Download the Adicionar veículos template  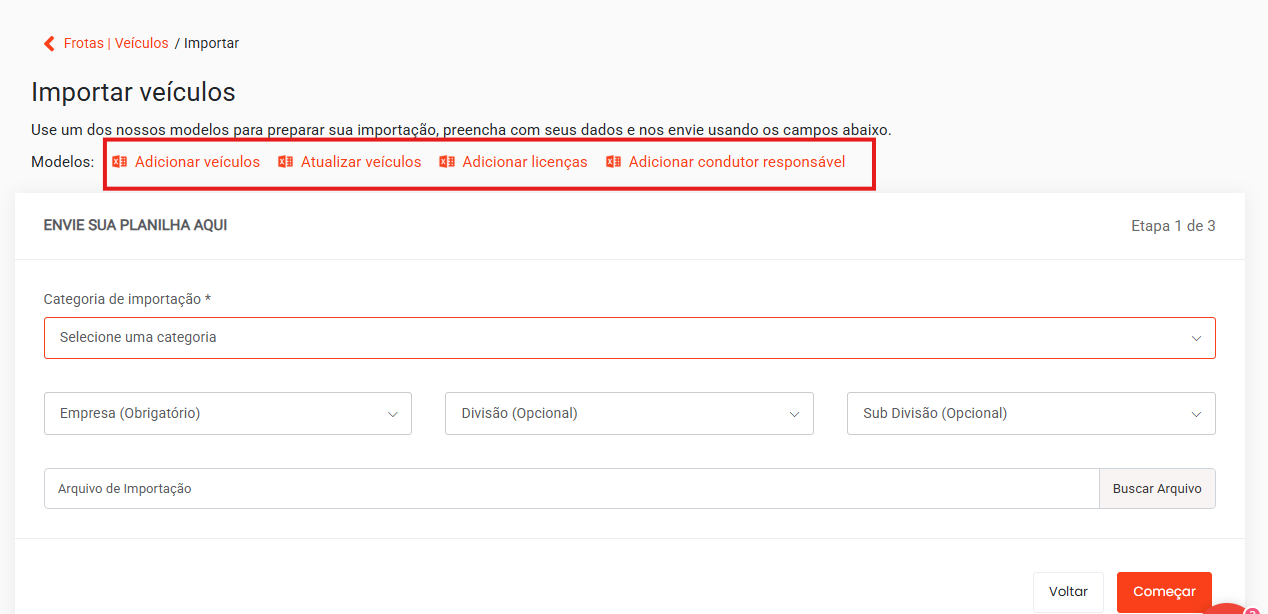197,162
